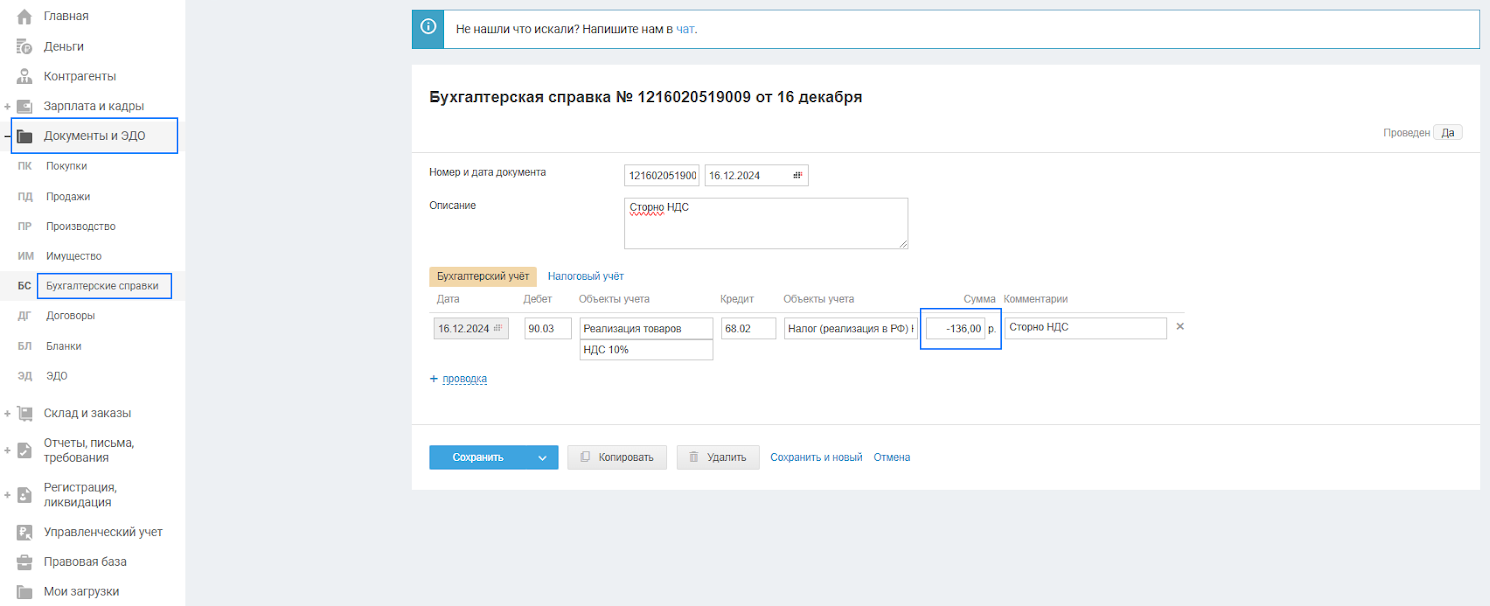
Task: Add a new проводка entry link
Action: click(x=464, y=379)
